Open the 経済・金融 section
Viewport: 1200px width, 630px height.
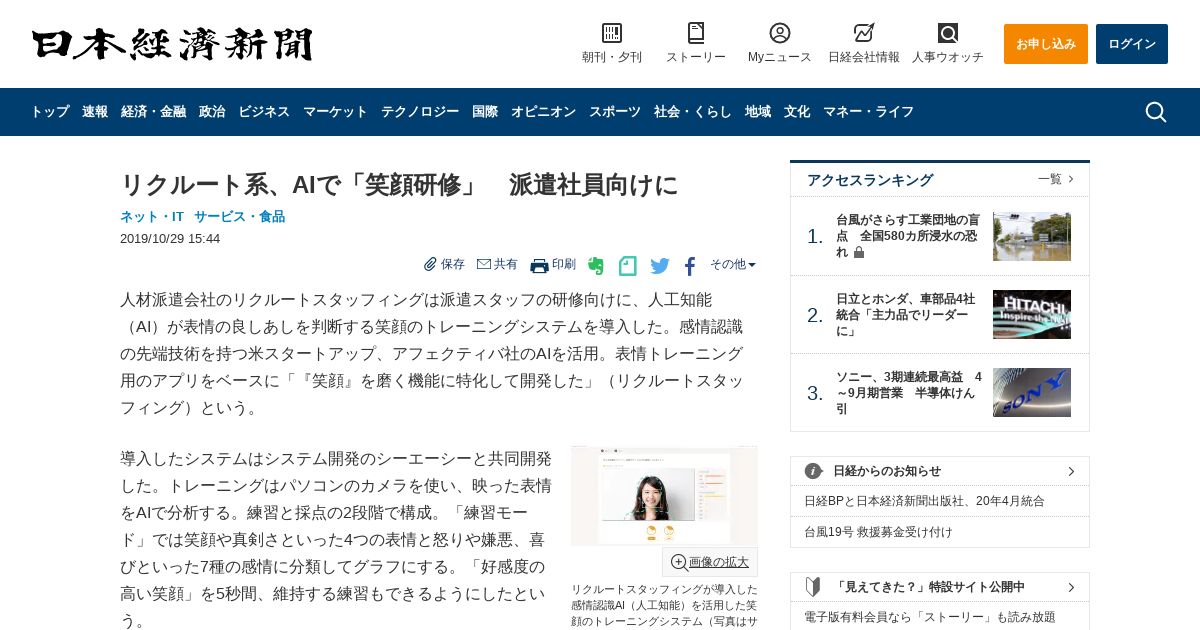pyautogui.click(x=153, y=112)
